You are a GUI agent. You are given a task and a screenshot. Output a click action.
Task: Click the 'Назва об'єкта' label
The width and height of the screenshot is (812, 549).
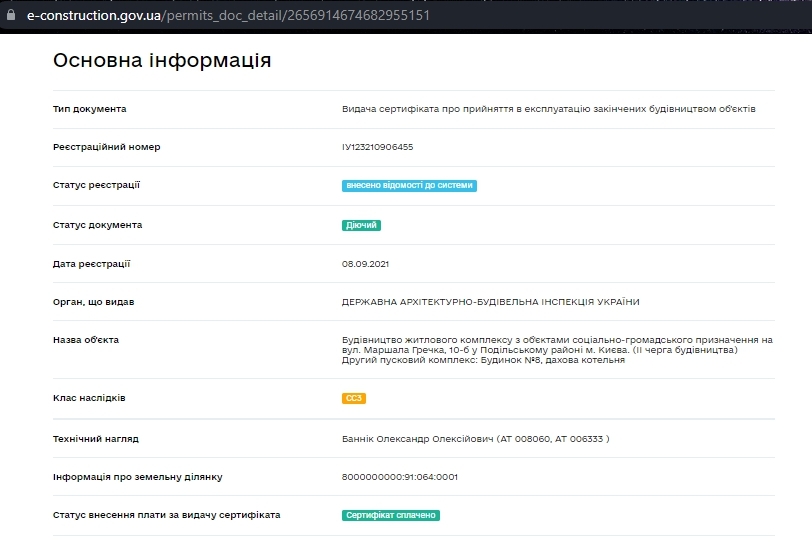86,340
